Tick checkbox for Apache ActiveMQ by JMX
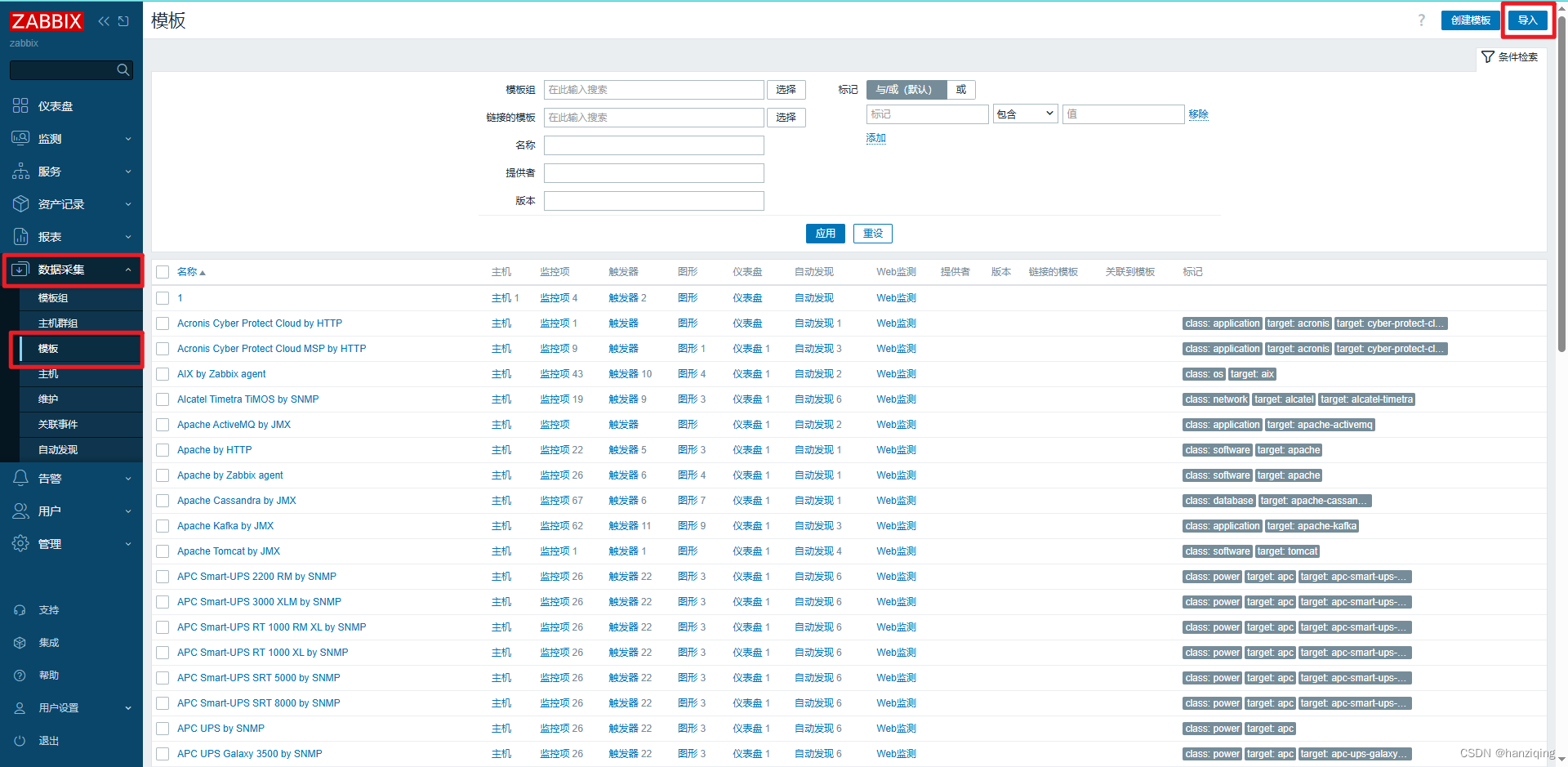1568x767 pixels. coord(163,425)
